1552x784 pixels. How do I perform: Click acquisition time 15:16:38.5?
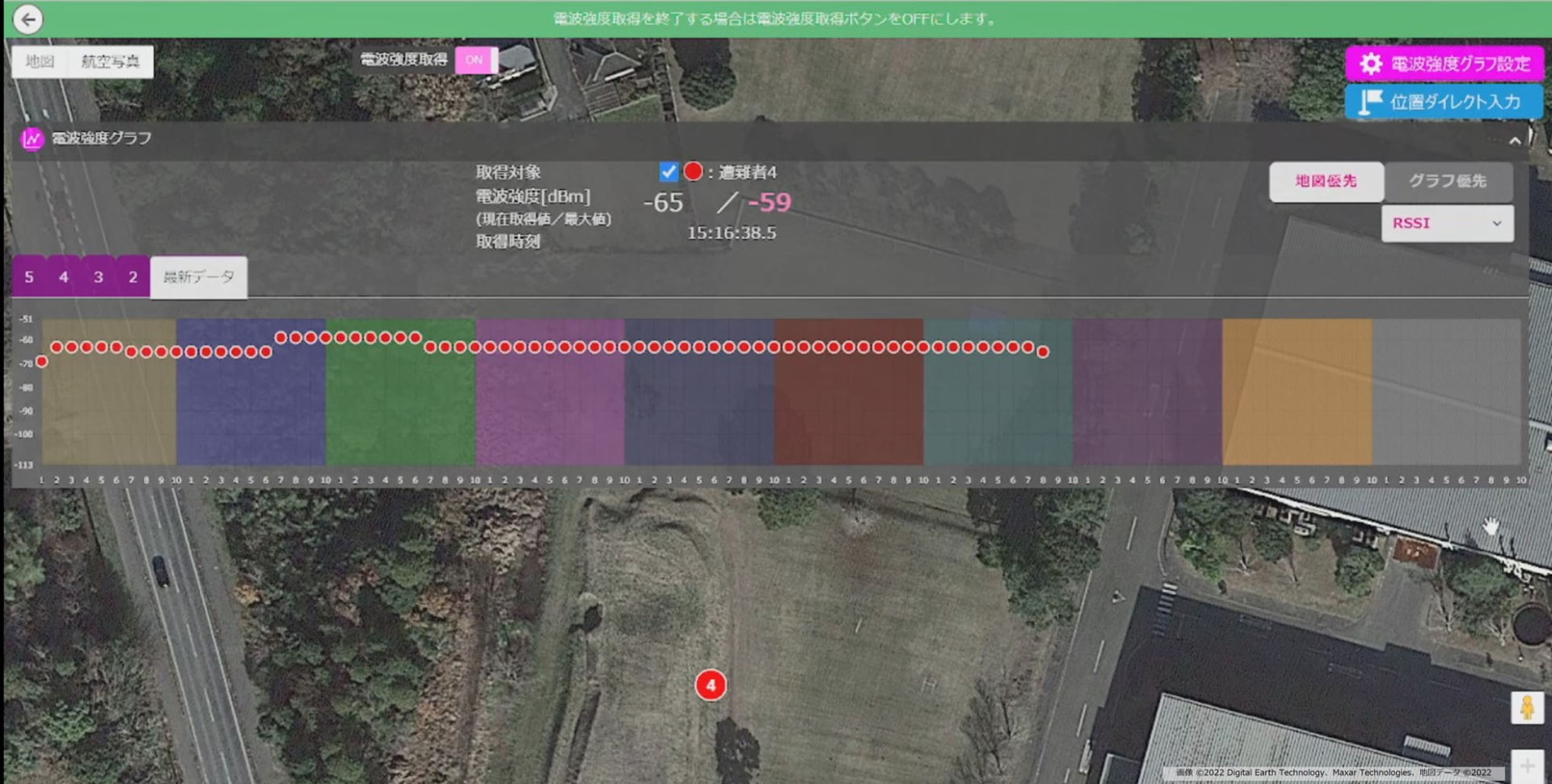[732, 233]
